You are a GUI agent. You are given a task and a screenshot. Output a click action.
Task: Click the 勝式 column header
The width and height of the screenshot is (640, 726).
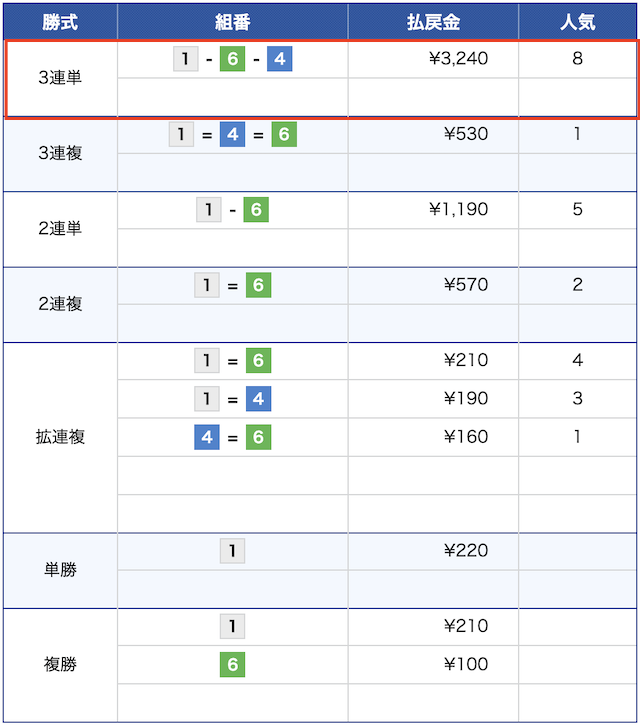click(60, 22)
